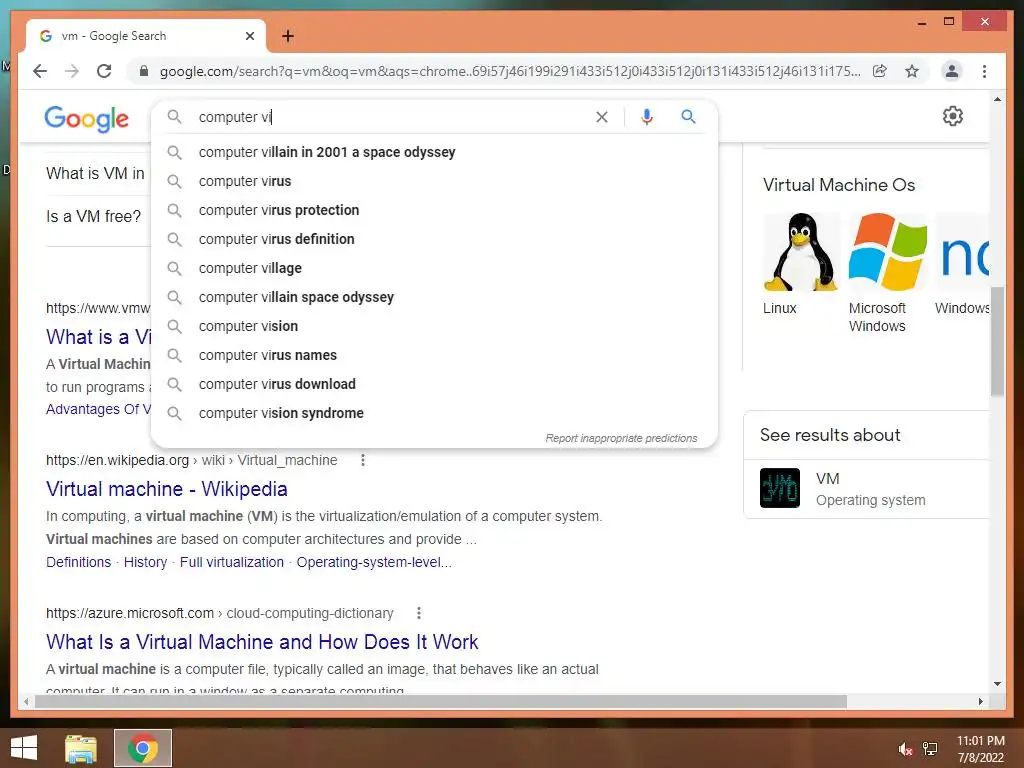This screenshot has width=1024, height=768.
Task: Choose suggestion 'computer virus names'
Action: pyautogui.click(x=434, y=355)
